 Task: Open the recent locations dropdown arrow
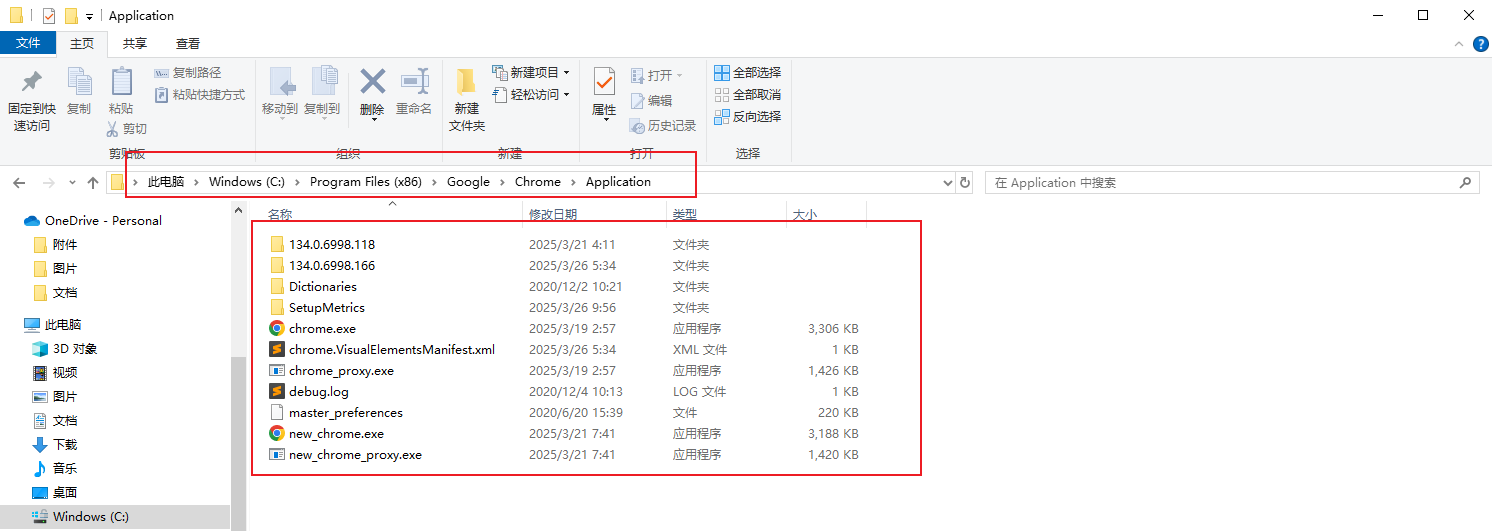pyautogui.click(x=71, y=183)
